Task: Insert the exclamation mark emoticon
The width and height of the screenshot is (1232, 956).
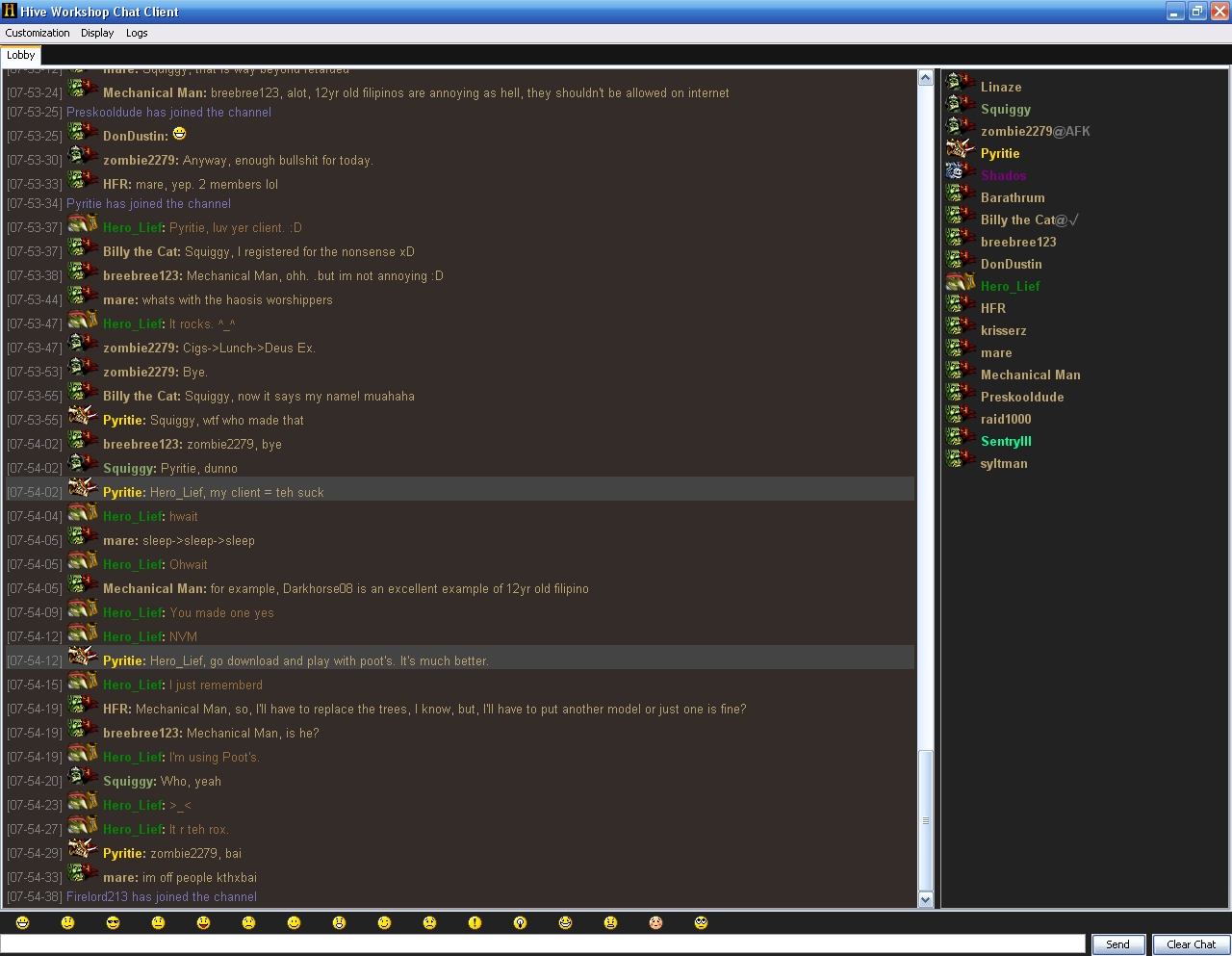Action: click(x=475, y=922)
